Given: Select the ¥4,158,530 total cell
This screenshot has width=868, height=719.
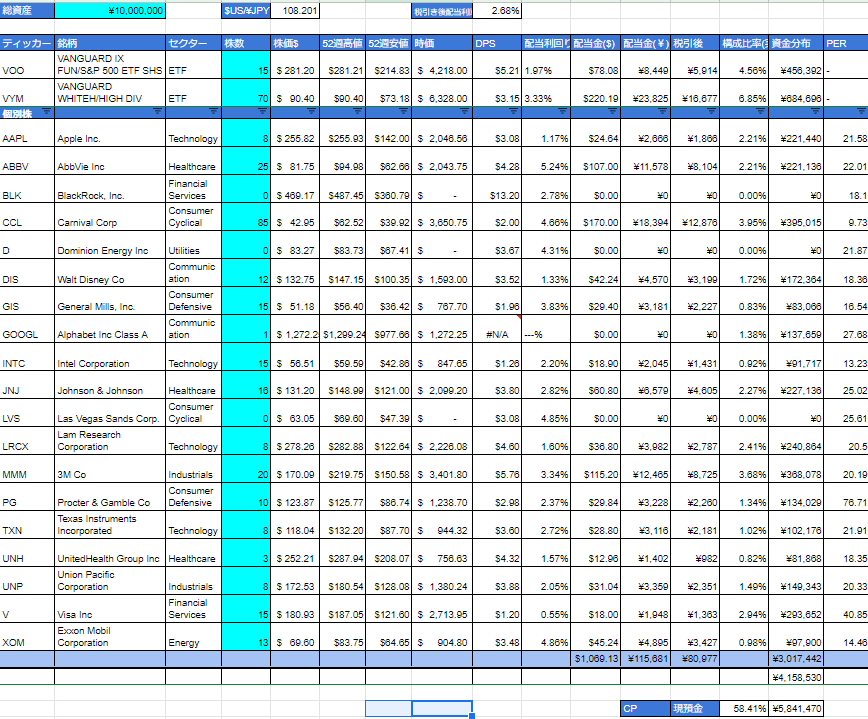Looking at the screenshot, I should click(x=796, y=677).
